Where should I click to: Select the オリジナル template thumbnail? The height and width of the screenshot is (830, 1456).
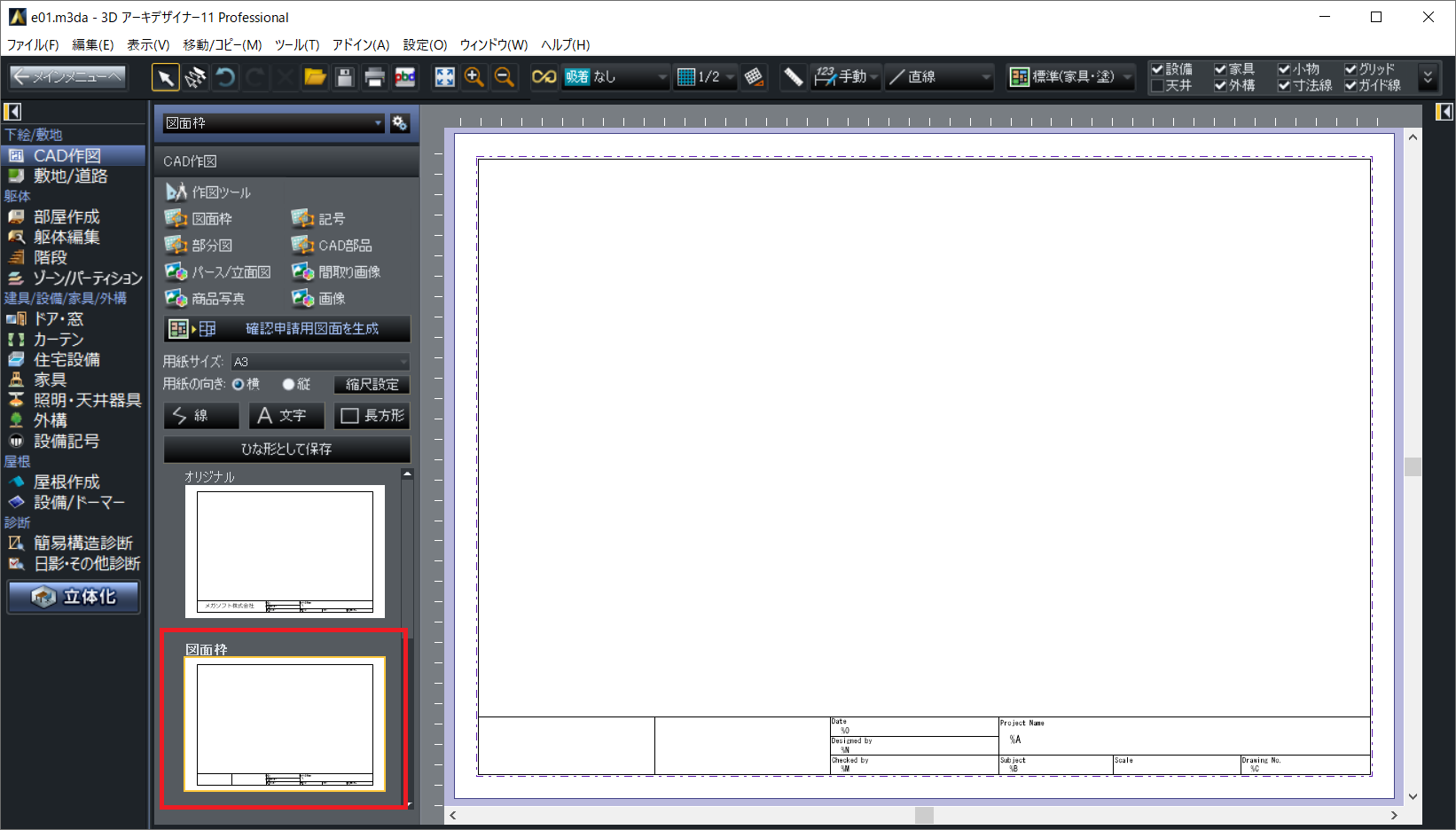click(x=285, y=552)
